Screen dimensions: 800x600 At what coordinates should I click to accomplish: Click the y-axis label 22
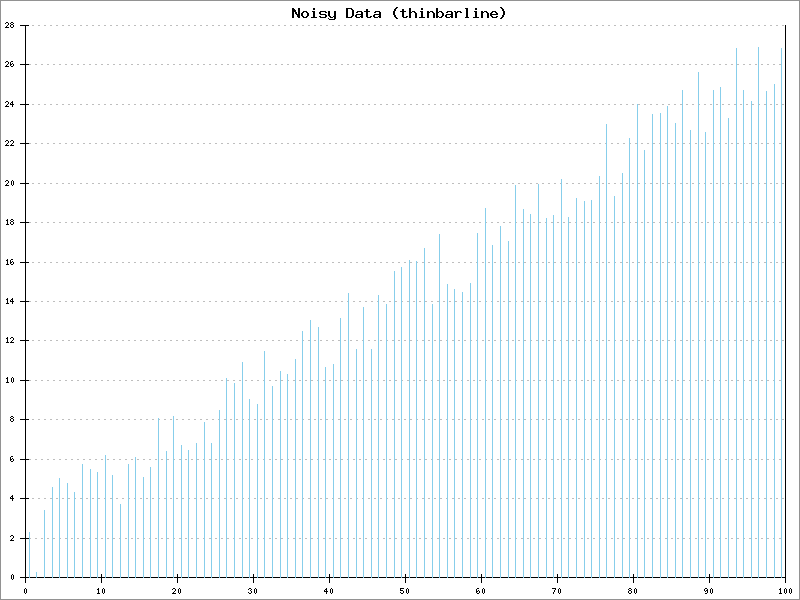[9, 143]
